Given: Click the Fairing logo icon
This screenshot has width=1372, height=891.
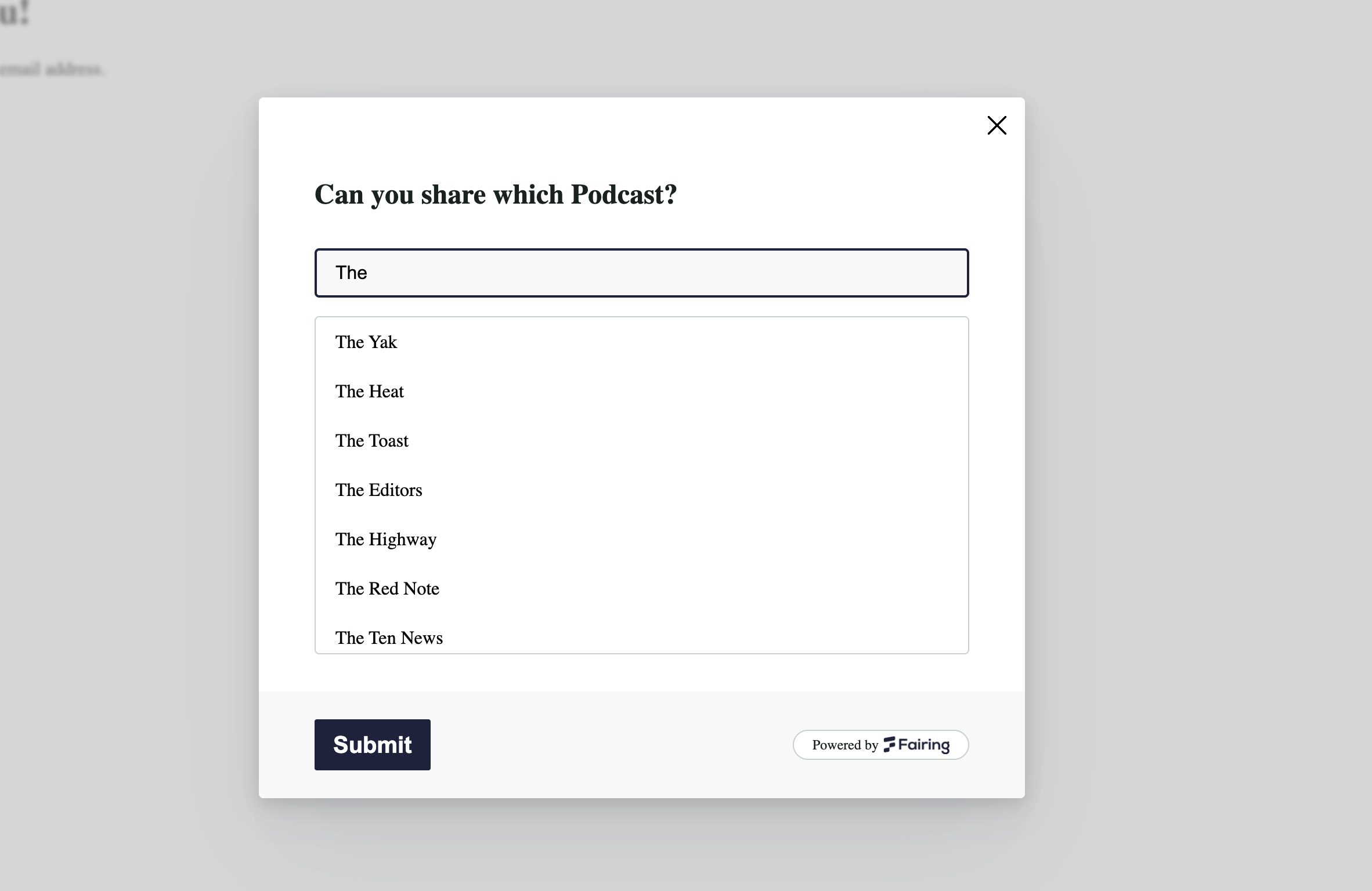Looking at the screenshot, I should (x=889, y=744).
